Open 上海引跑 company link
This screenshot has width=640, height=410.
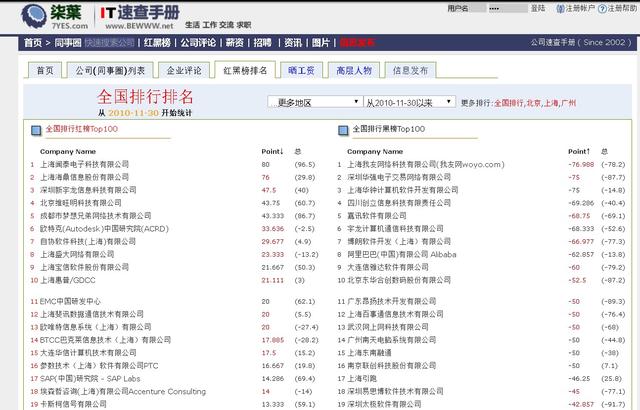(x=362, y=379)
